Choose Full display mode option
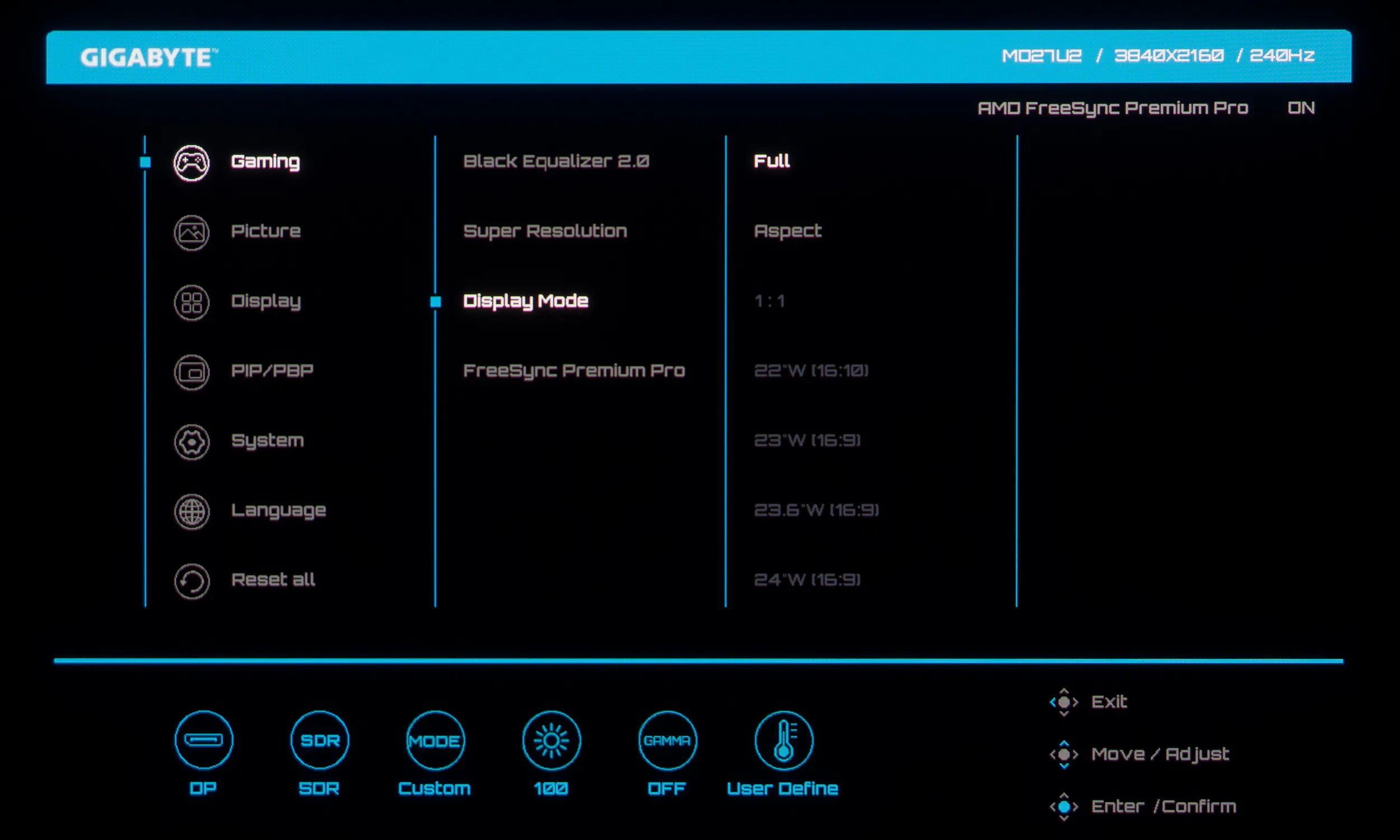Image resolution: width=1400 pixels, height=840 pixels. tap(771, 161)
